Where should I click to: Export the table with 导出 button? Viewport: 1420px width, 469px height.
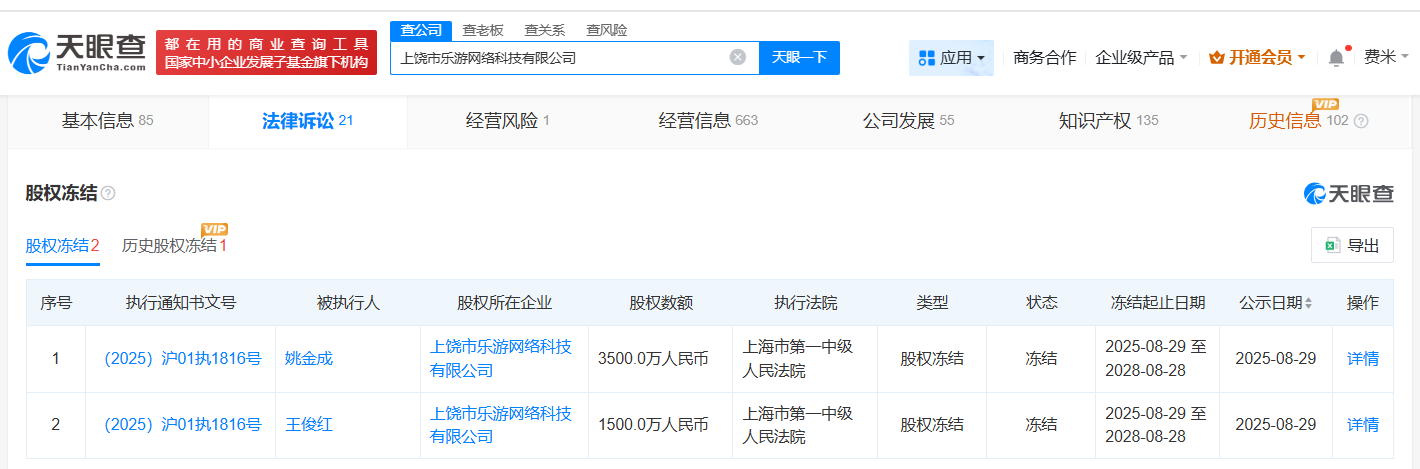1352,245
